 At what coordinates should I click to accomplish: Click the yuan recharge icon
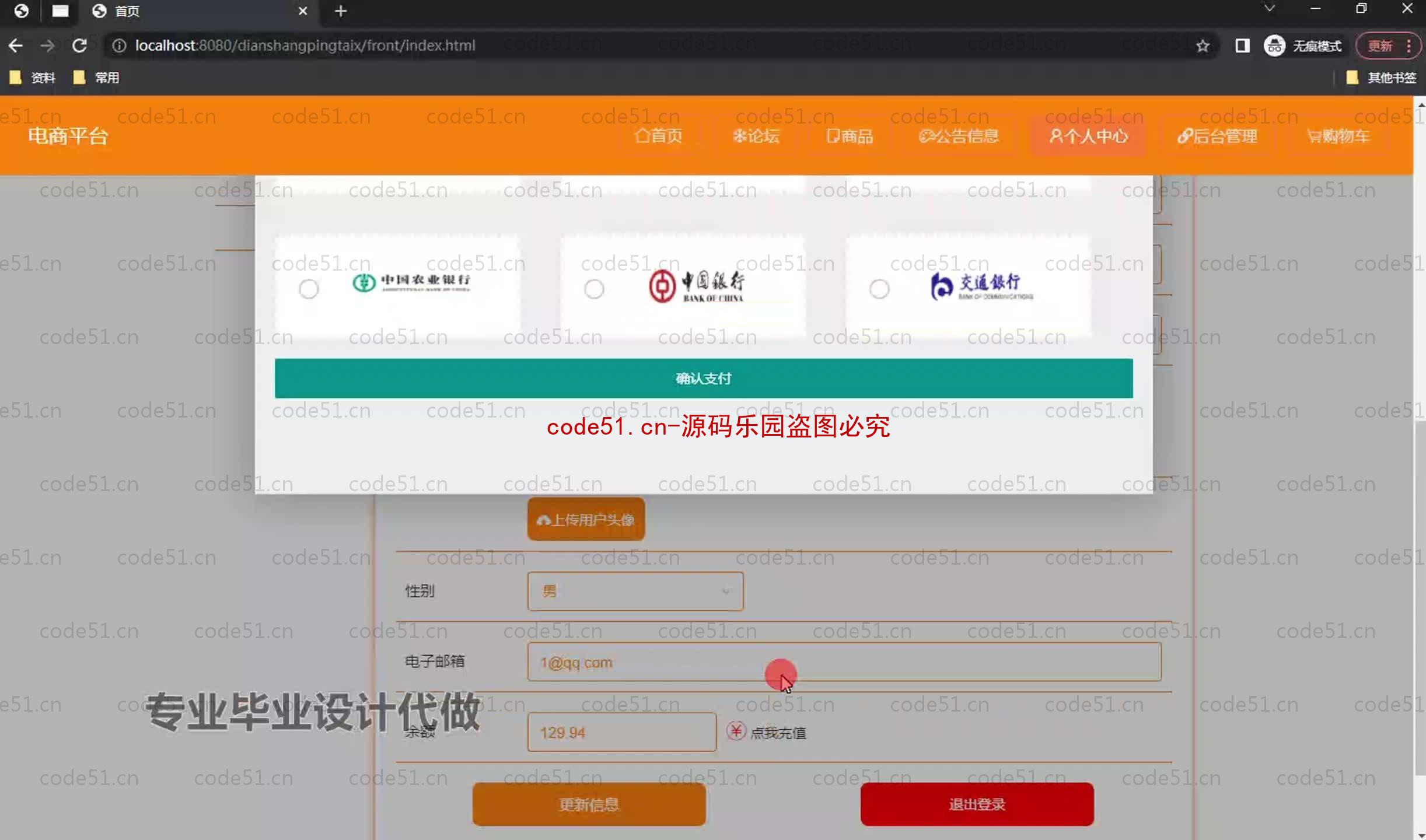[x=736, y=731]
